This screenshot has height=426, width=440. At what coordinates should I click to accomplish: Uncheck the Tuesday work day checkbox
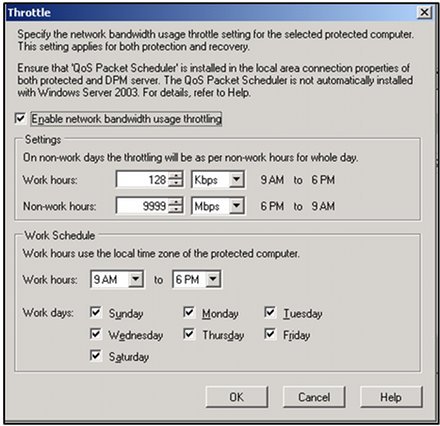pos(270,312)
